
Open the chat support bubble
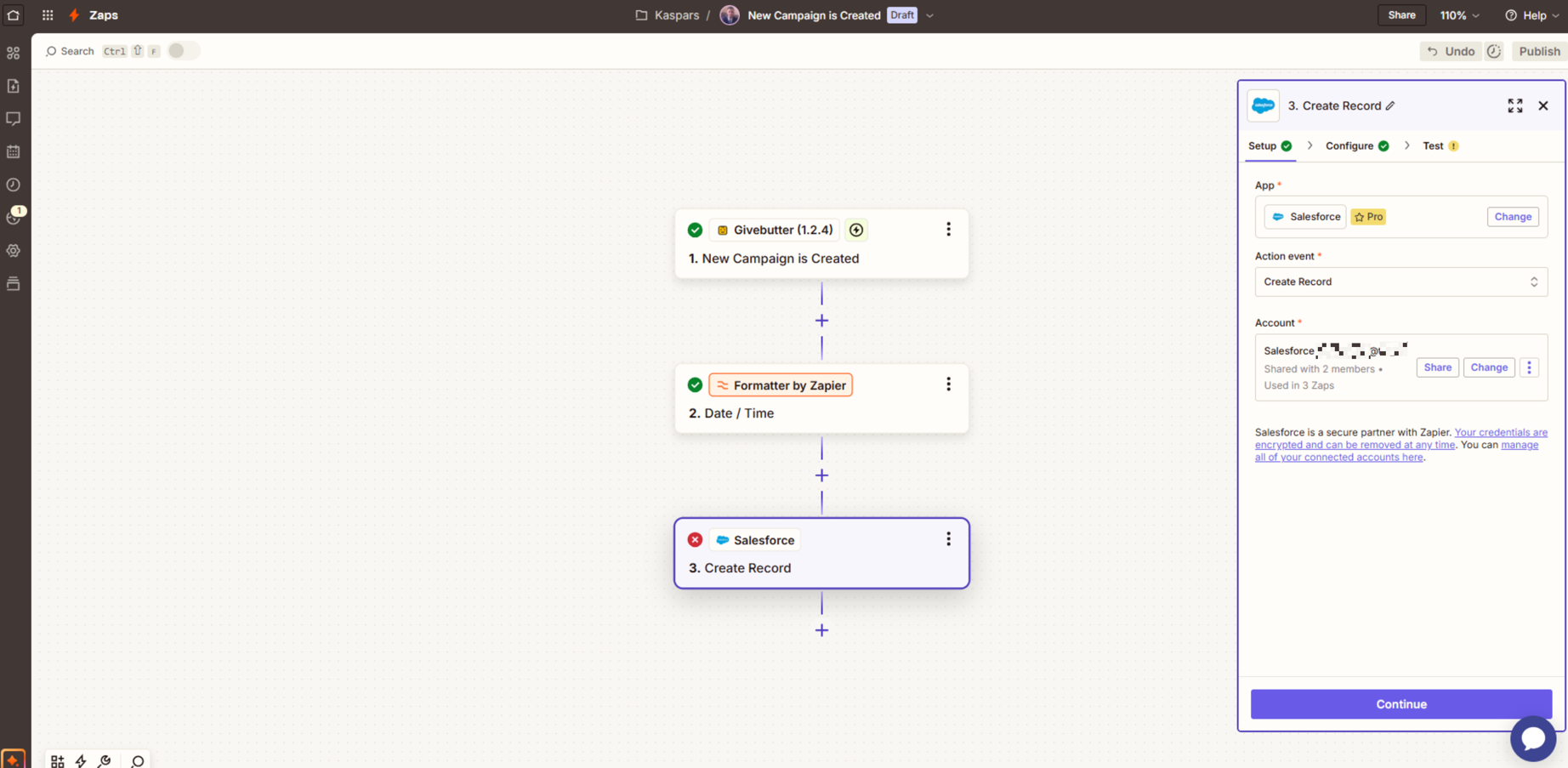pos(1532,738)
